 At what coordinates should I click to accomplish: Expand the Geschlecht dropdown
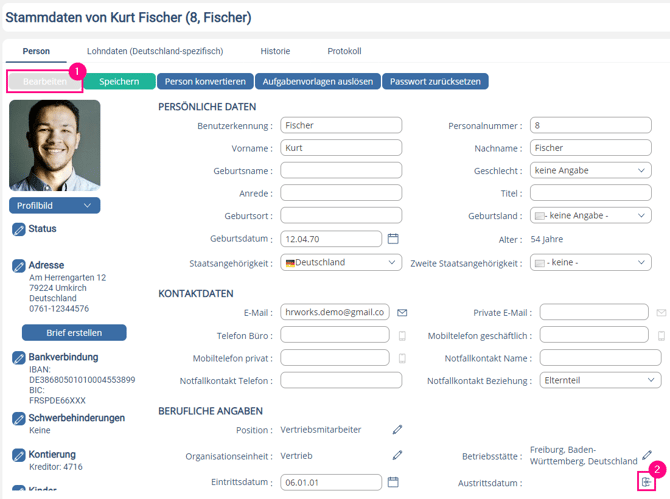[x=591, y=171]
